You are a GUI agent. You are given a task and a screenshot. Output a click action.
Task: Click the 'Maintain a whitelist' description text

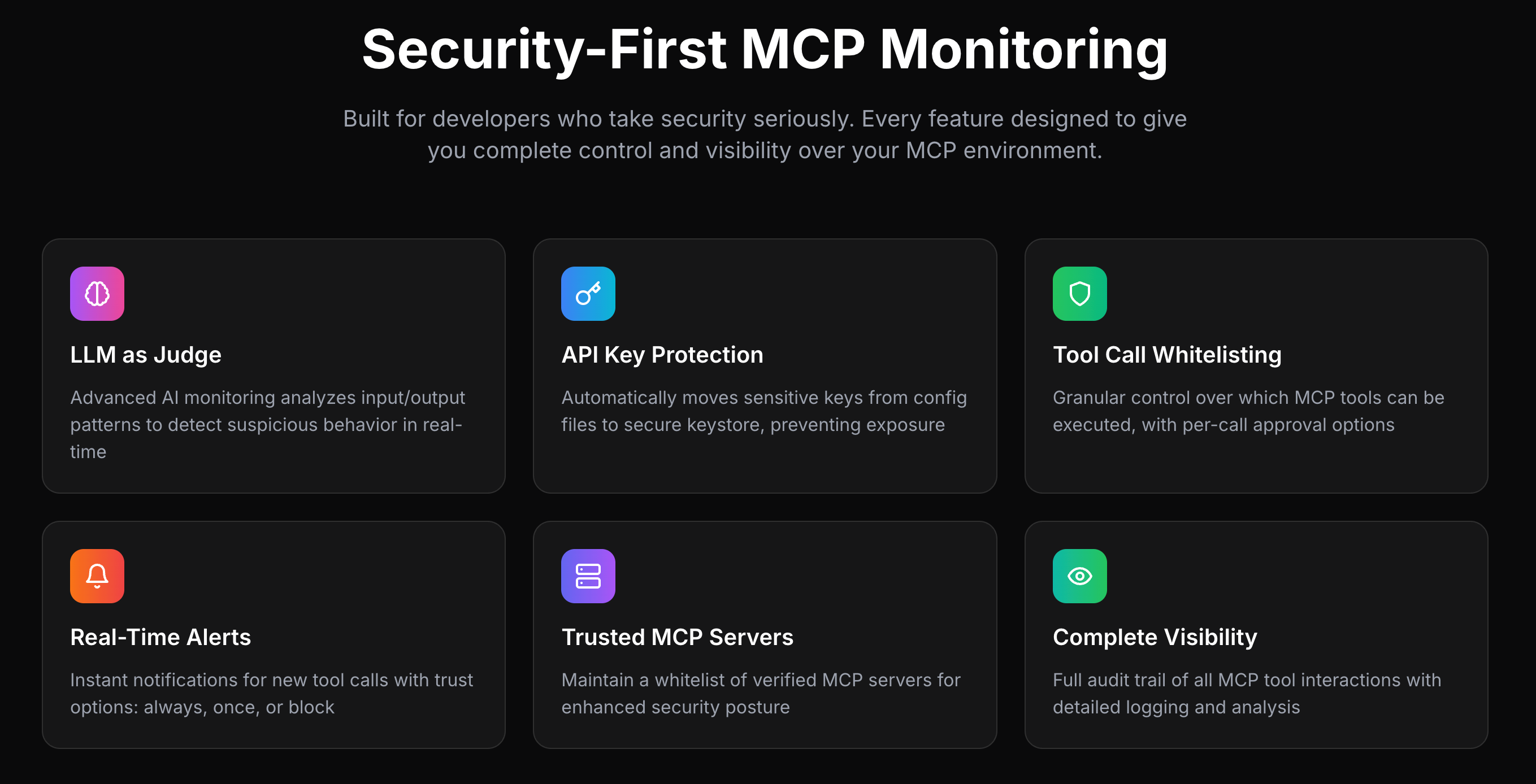(x=760, y=693)
